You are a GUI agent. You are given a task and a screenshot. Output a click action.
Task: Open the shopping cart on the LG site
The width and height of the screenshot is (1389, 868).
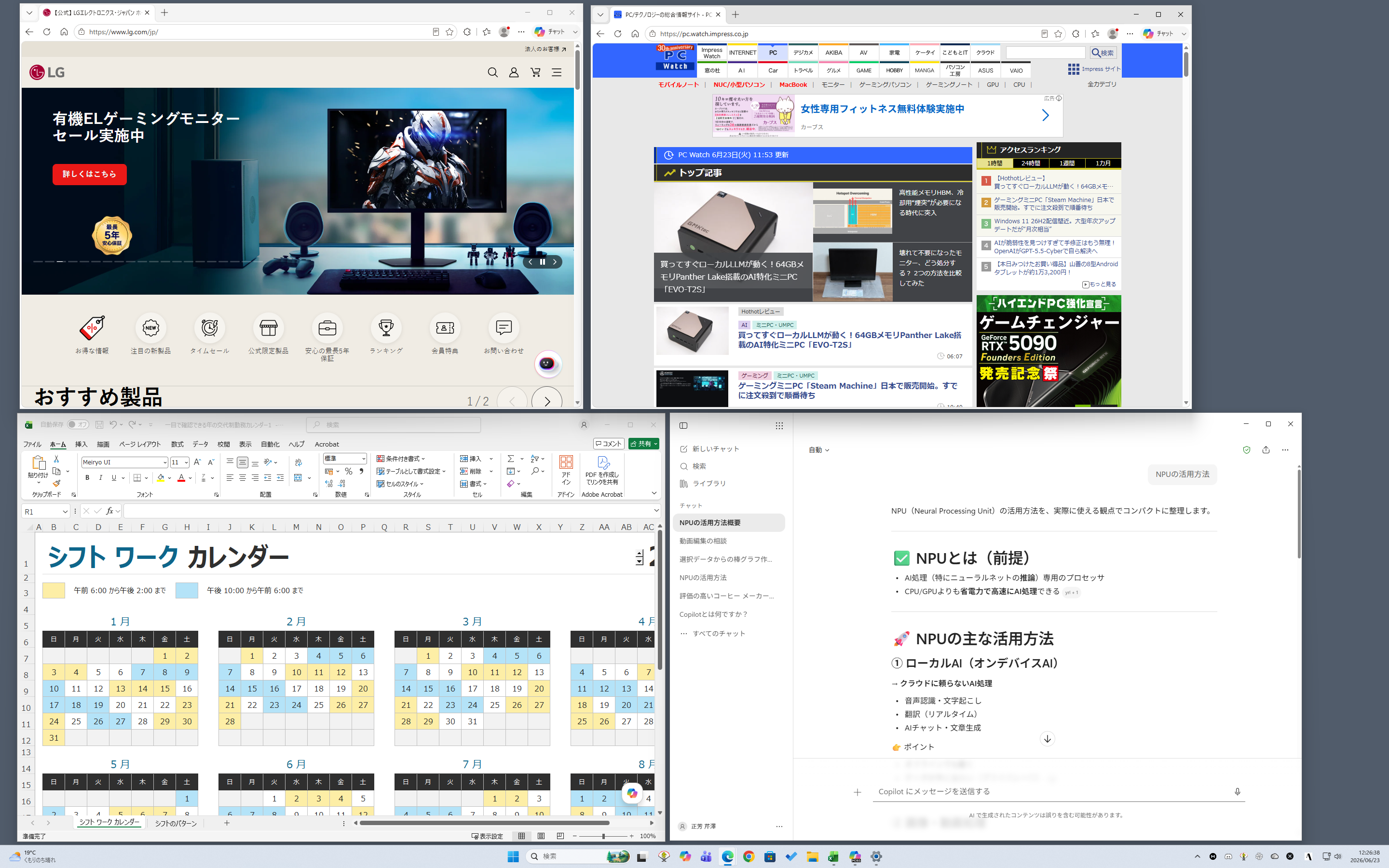535,72
